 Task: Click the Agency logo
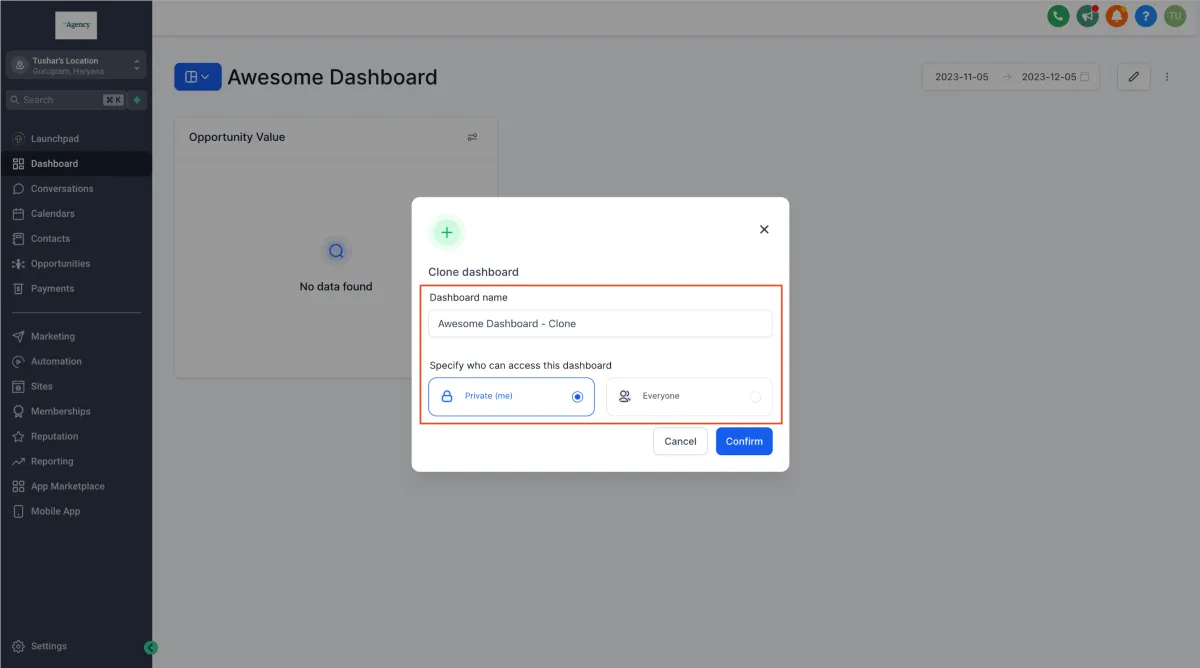tap(76, 25)
